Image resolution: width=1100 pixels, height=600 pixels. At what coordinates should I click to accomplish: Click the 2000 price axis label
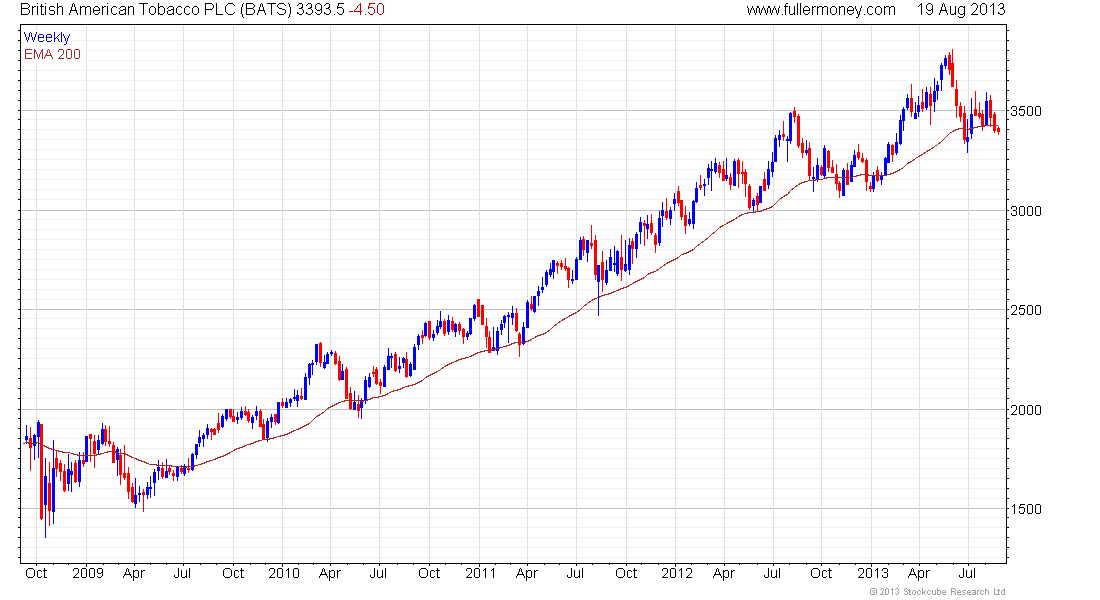(x=1026, y=410)
